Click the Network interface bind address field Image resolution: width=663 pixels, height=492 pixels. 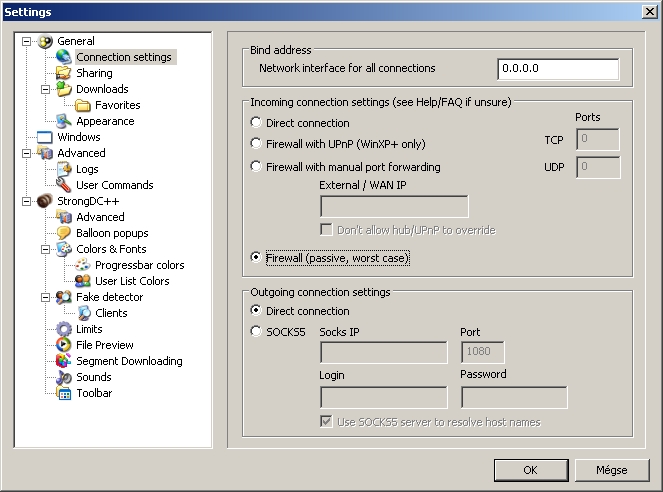557,69
